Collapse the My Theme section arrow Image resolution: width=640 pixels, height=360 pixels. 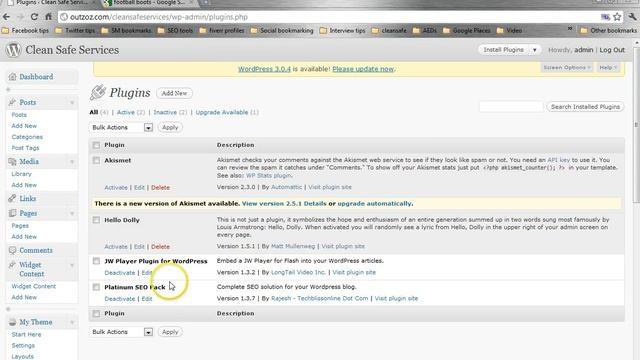[72, 322]
